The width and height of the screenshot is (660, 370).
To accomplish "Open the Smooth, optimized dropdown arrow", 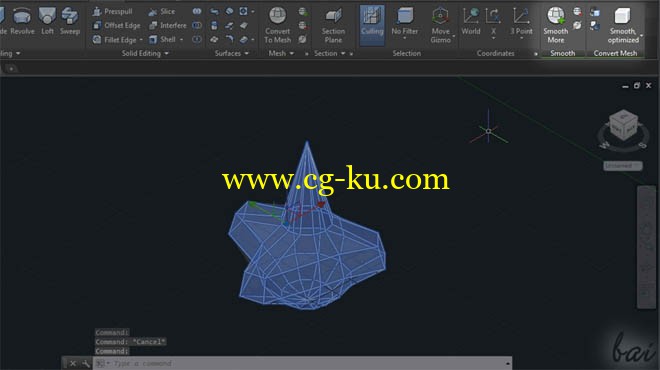I will click(x=641, y=36).
